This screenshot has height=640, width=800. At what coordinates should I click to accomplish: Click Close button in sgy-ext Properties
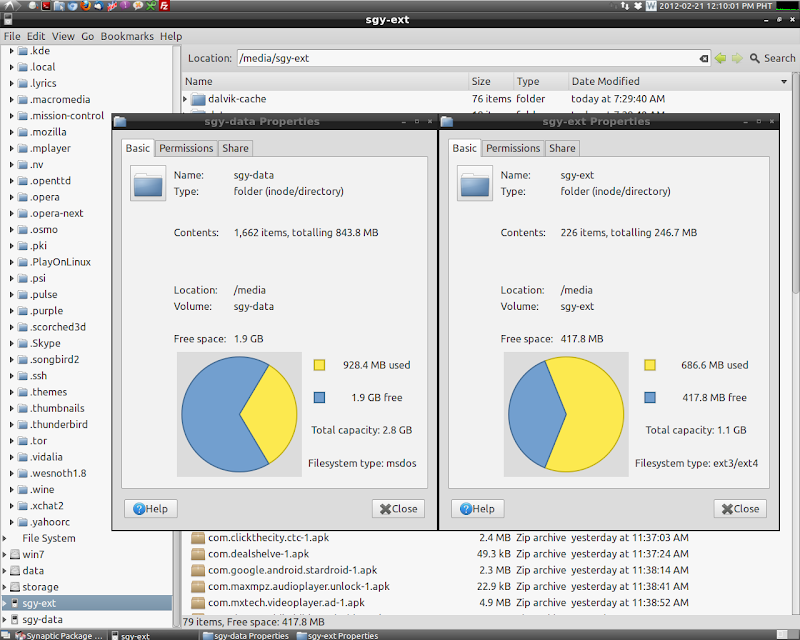(740, 508)
